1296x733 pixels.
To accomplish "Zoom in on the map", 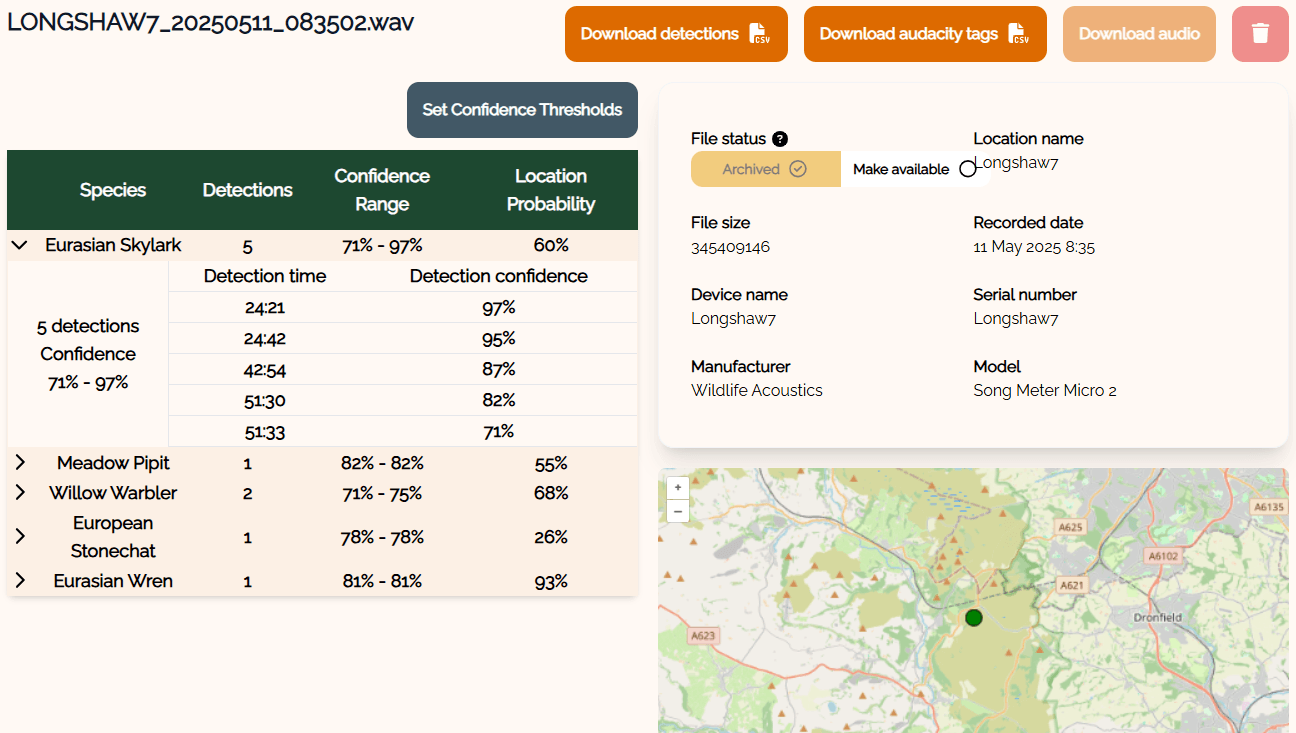I will click(678, 487).
